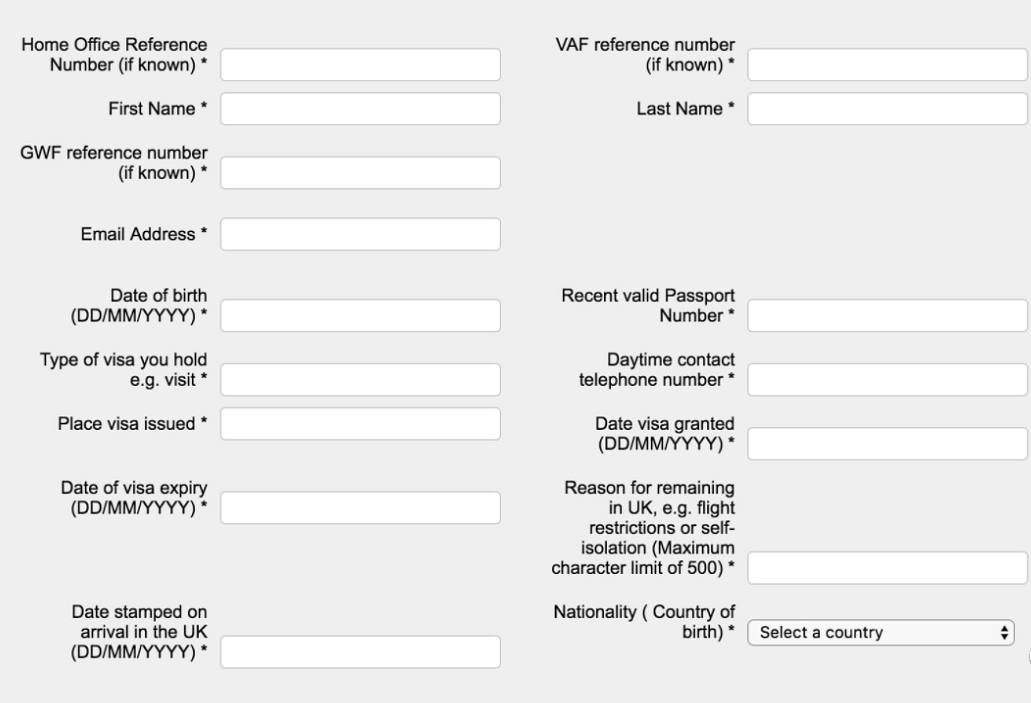Image resolution: width=1031 pixels, height=703 pixels.
Task: Click the Date stamped on arrival field
Action: coord(360,652)
